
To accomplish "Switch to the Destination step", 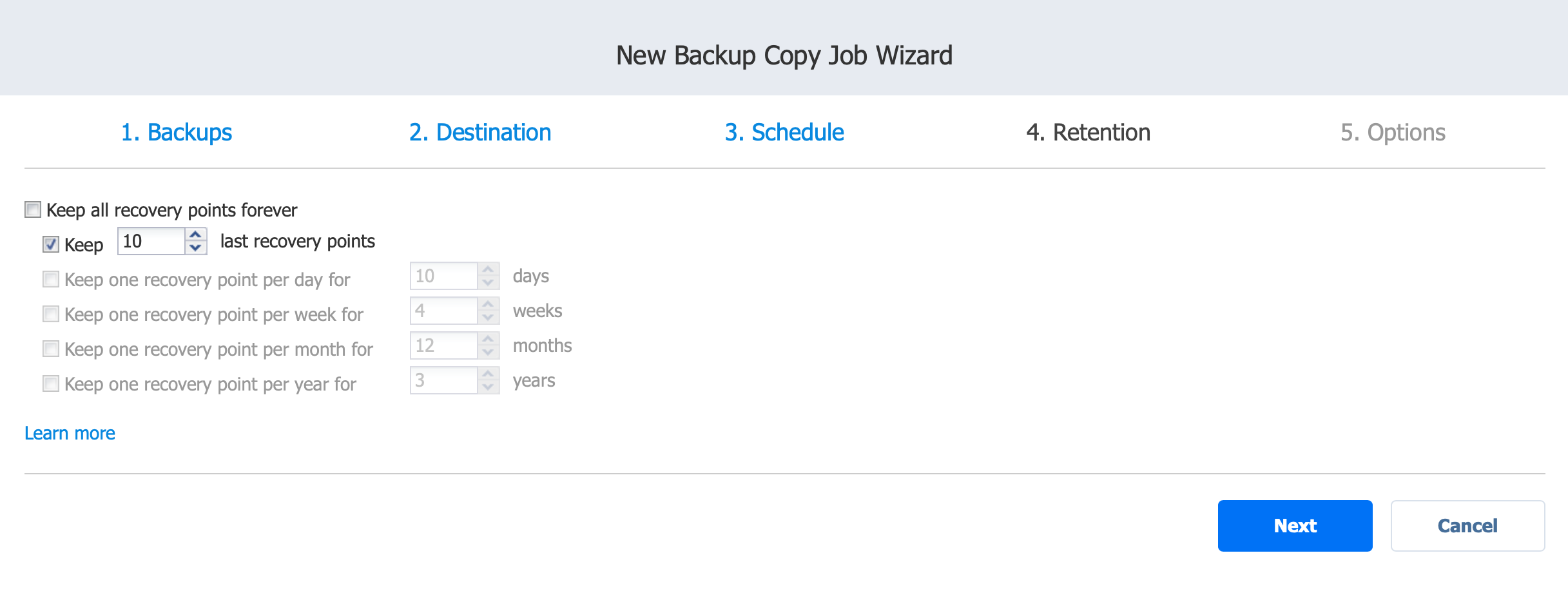I will [x=480, y=132].
